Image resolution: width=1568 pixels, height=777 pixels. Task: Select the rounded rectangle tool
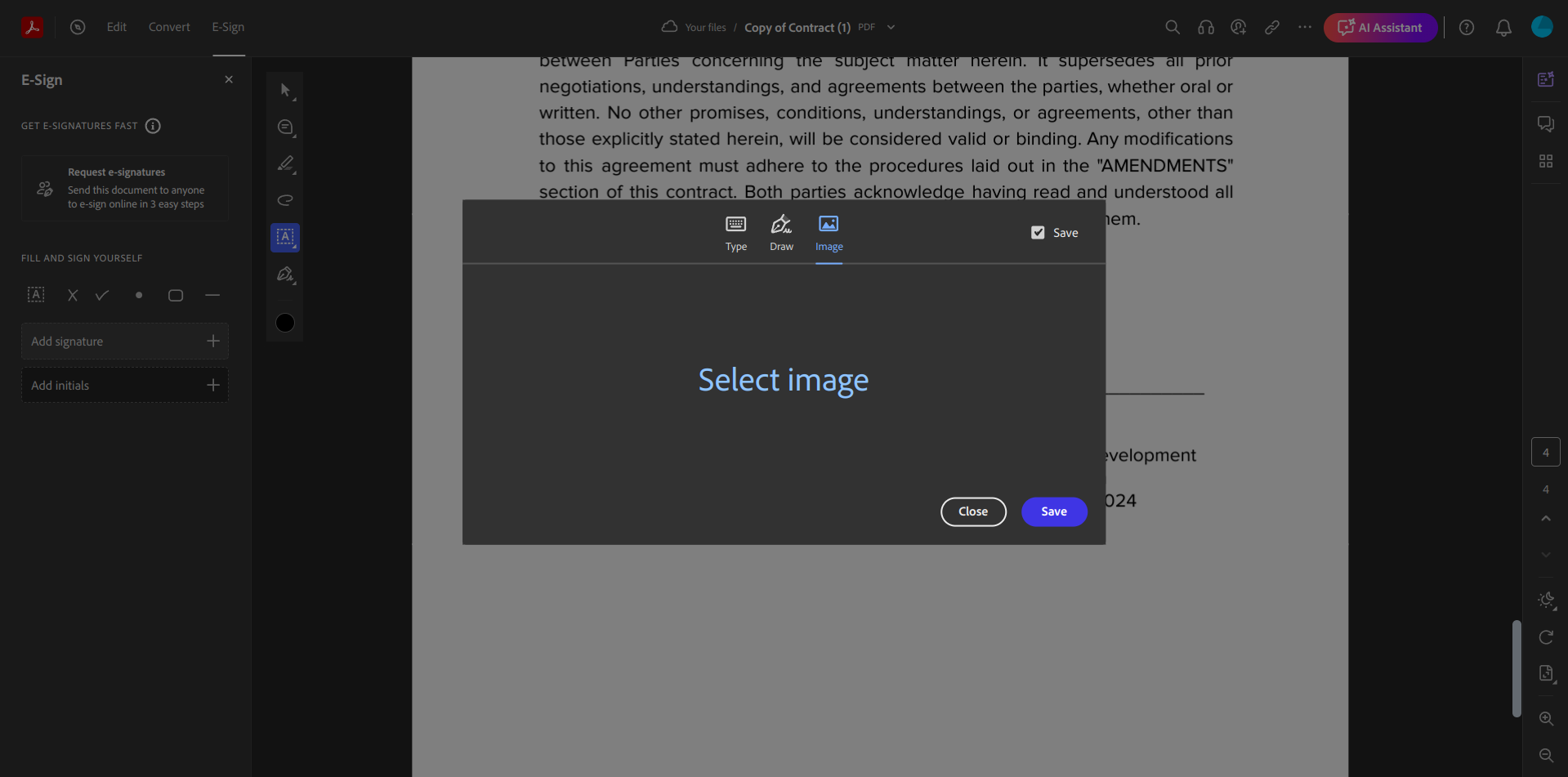tap(176, 295)
